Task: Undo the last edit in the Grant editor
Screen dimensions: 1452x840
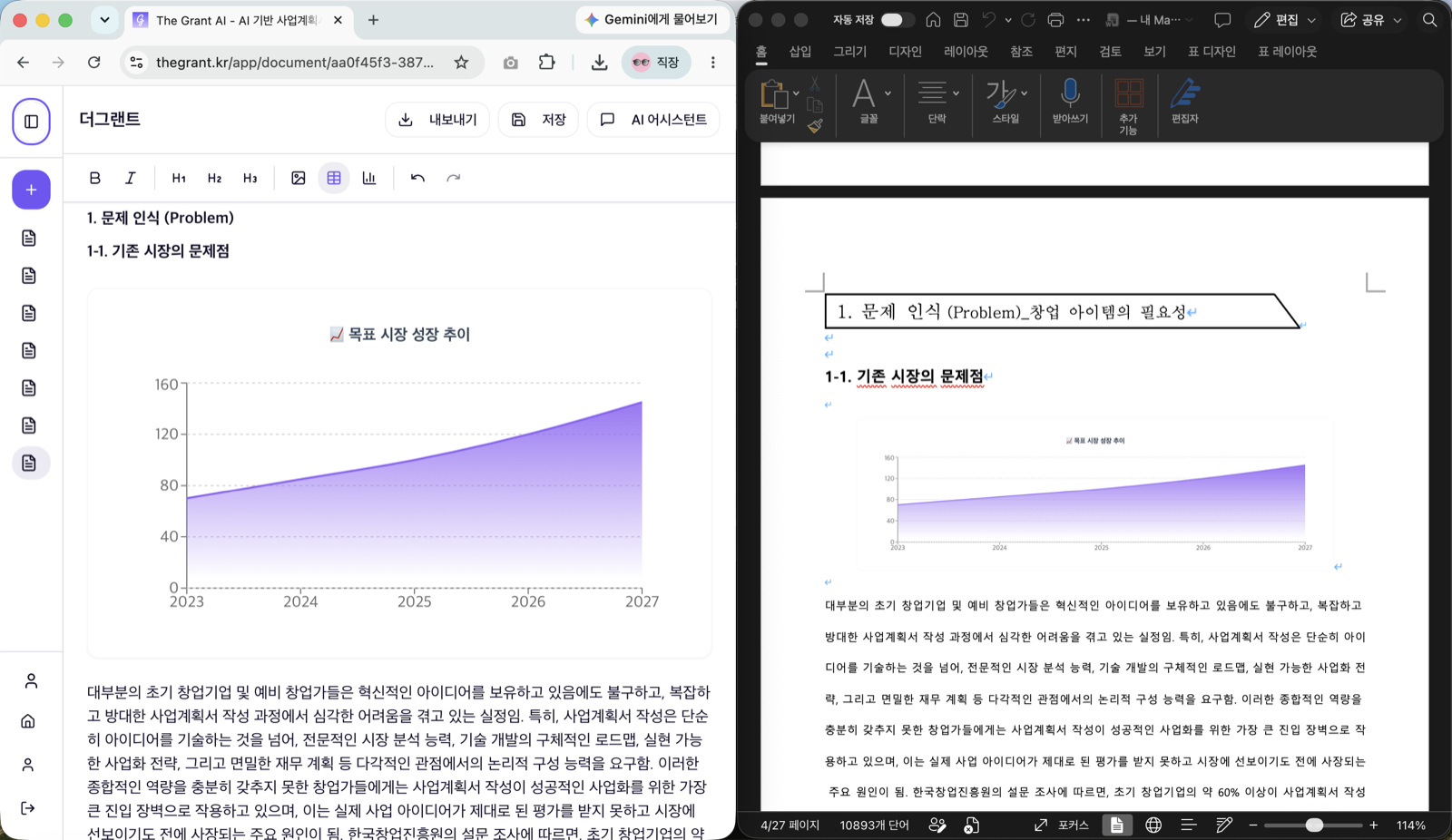Action: coord(417,178)
